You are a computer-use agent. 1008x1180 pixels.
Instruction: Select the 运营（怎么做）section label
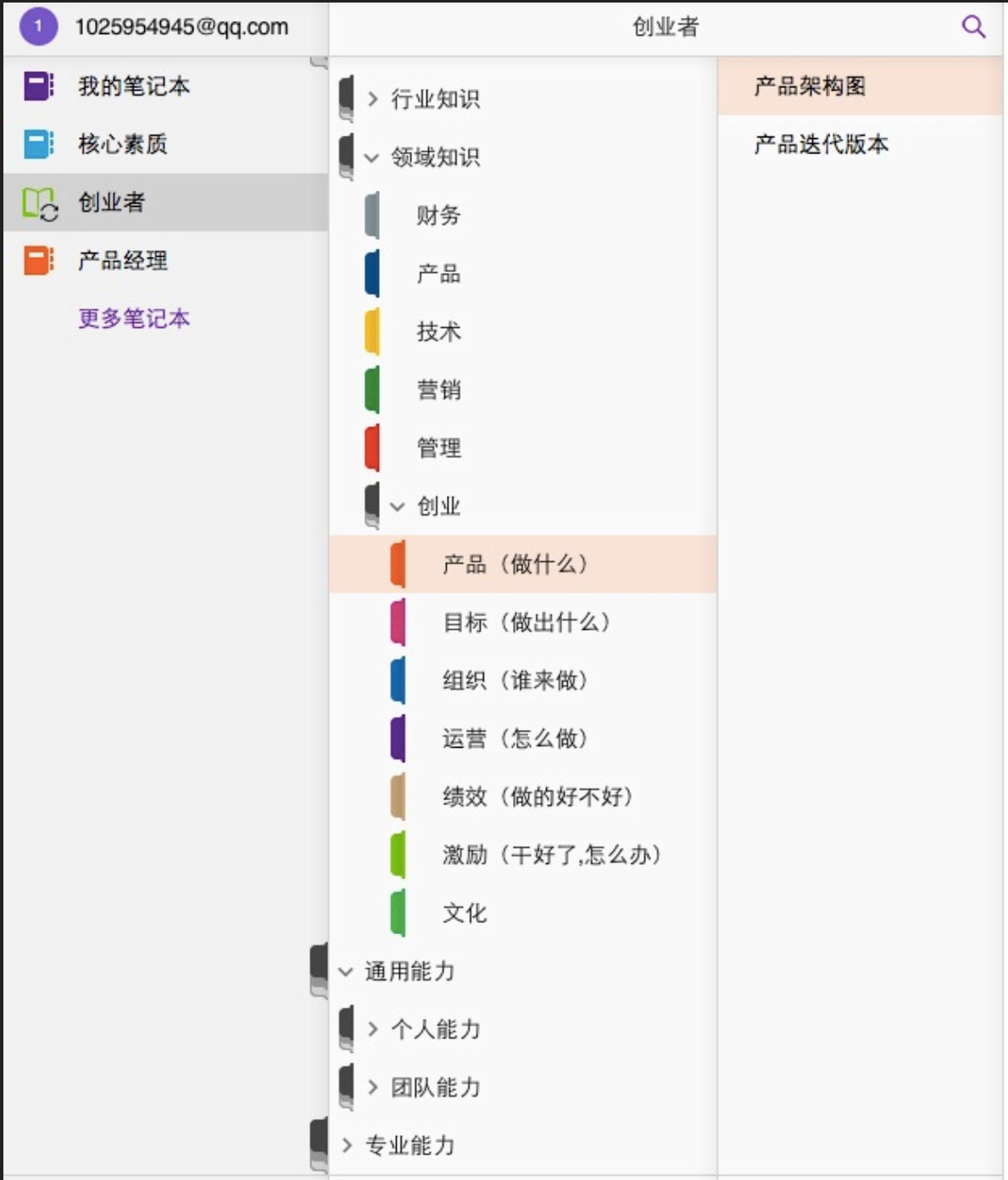click(515, 738)
